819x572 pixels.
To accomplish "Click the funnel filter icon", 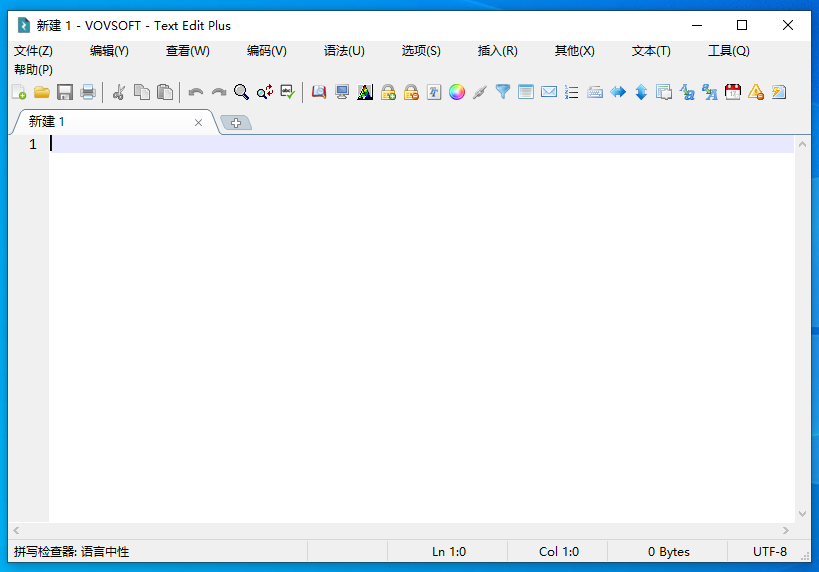I will (503, 92).
